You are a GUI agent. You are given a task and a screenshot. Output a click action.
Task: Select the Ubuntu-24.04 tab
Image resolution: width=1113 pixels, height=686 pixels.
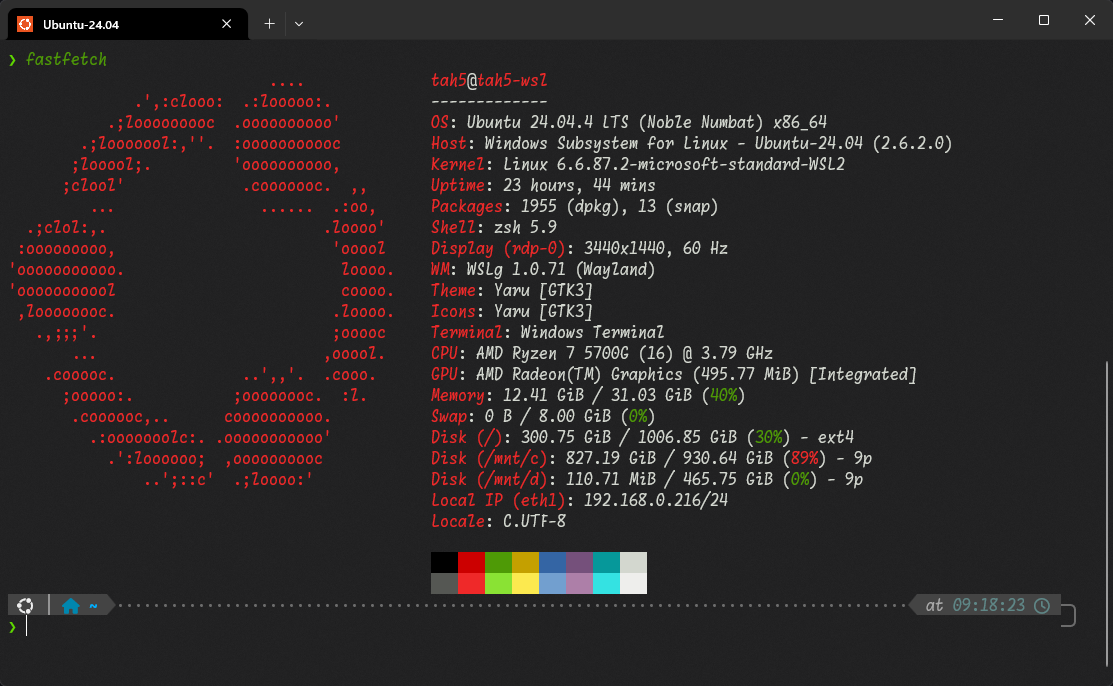coord(128,24)
